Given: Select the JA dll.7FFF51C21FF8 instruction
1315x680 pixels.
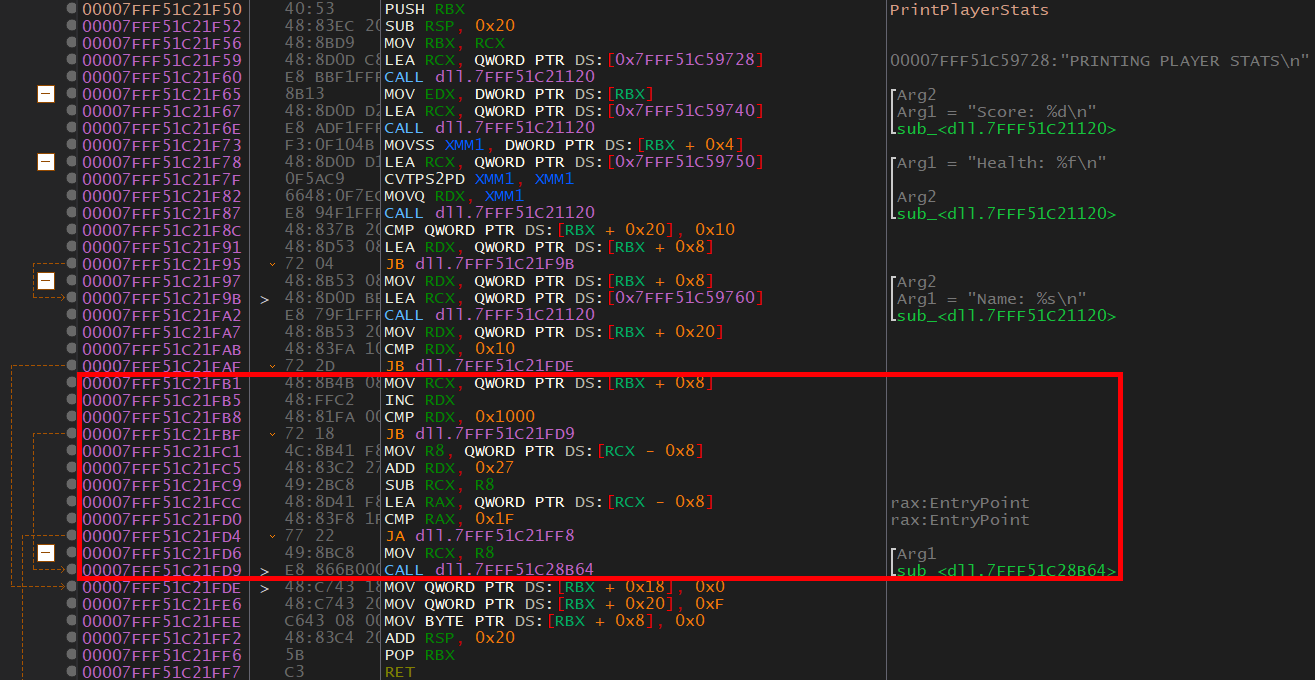Looking at the screenshot, I should 479,536.
